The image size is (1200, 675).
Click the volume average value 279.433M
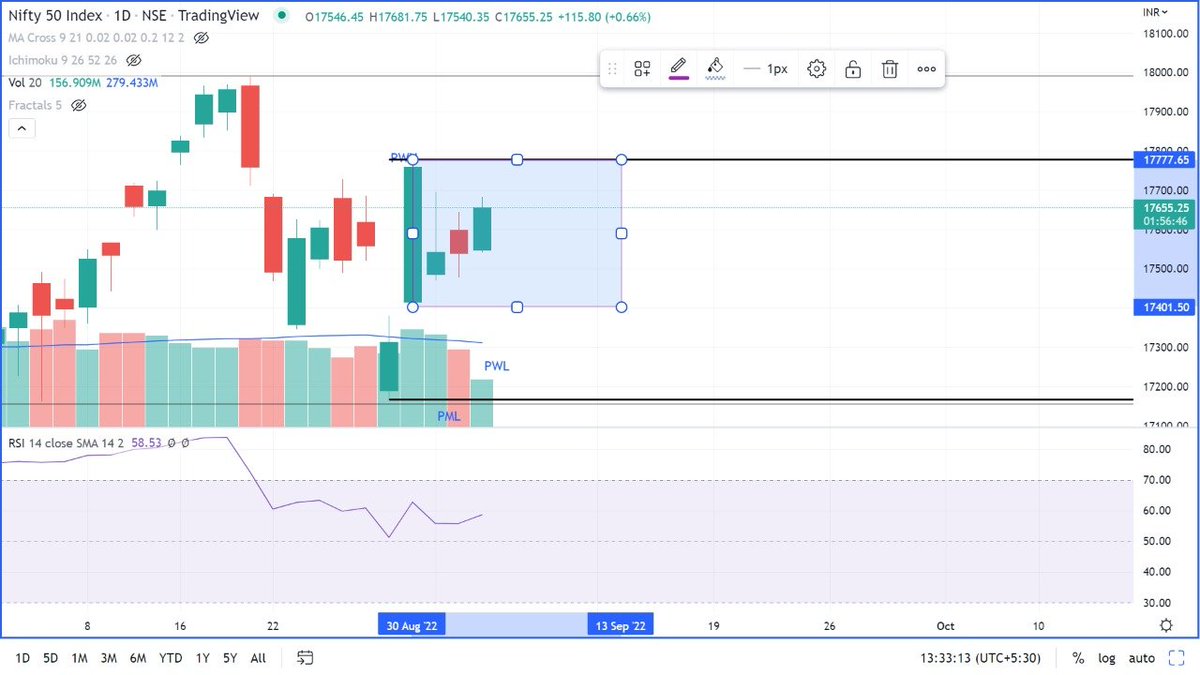click(x=132, y=83)
